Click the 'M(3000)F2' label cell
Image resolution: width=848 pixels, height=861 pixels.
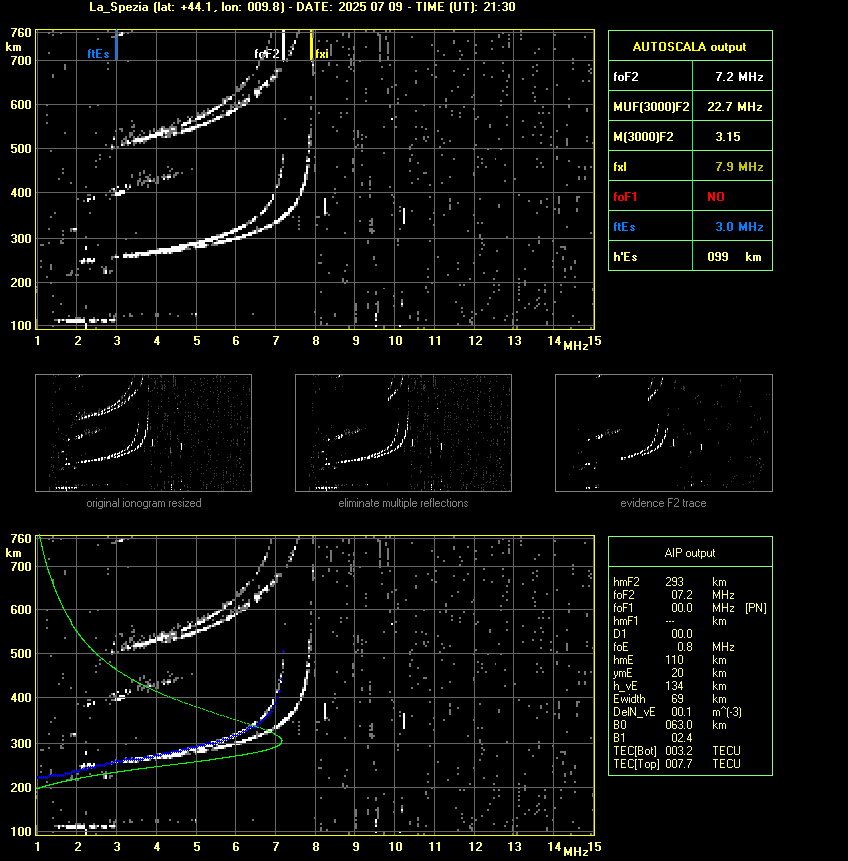(651, 137)
